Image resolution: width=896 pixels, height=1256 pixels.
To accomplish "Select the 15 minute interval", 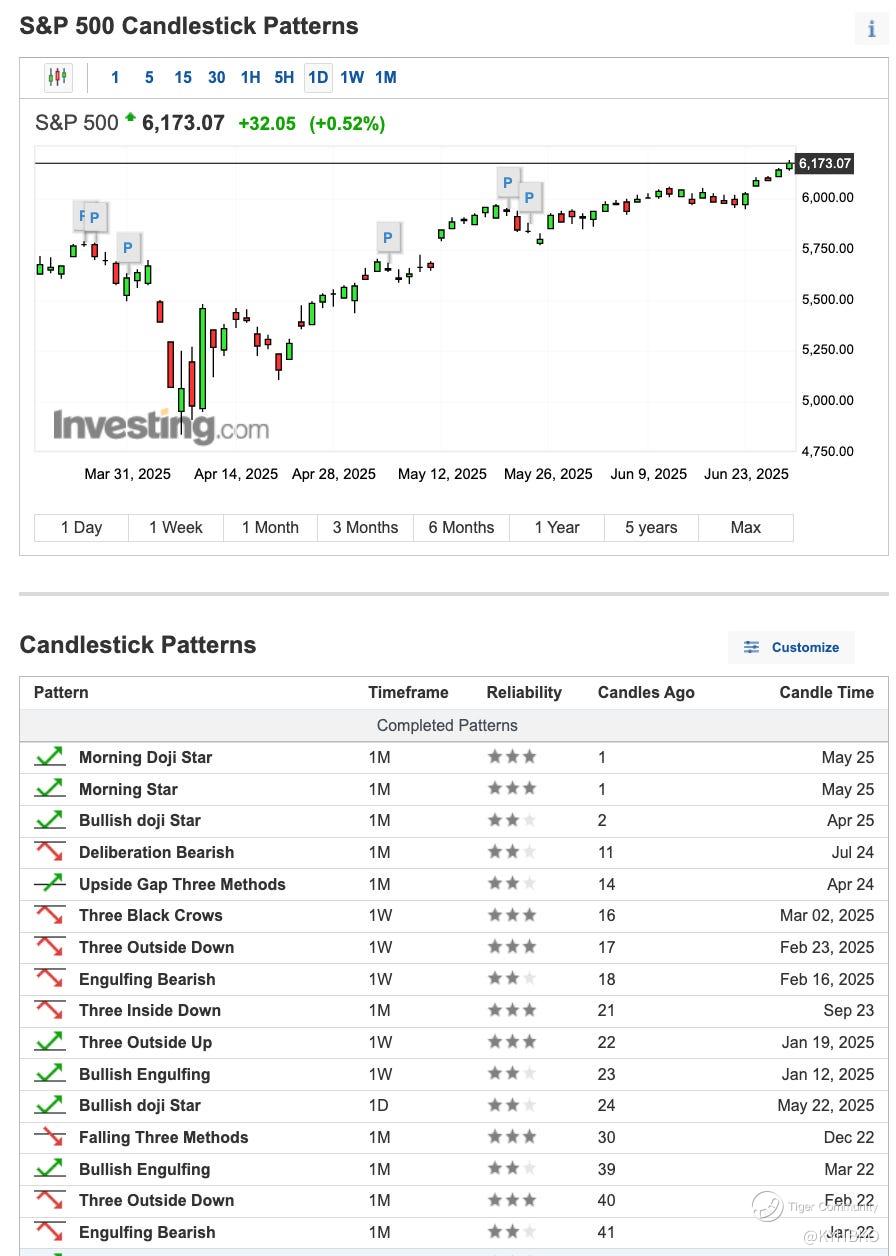I will coord(183,77).
